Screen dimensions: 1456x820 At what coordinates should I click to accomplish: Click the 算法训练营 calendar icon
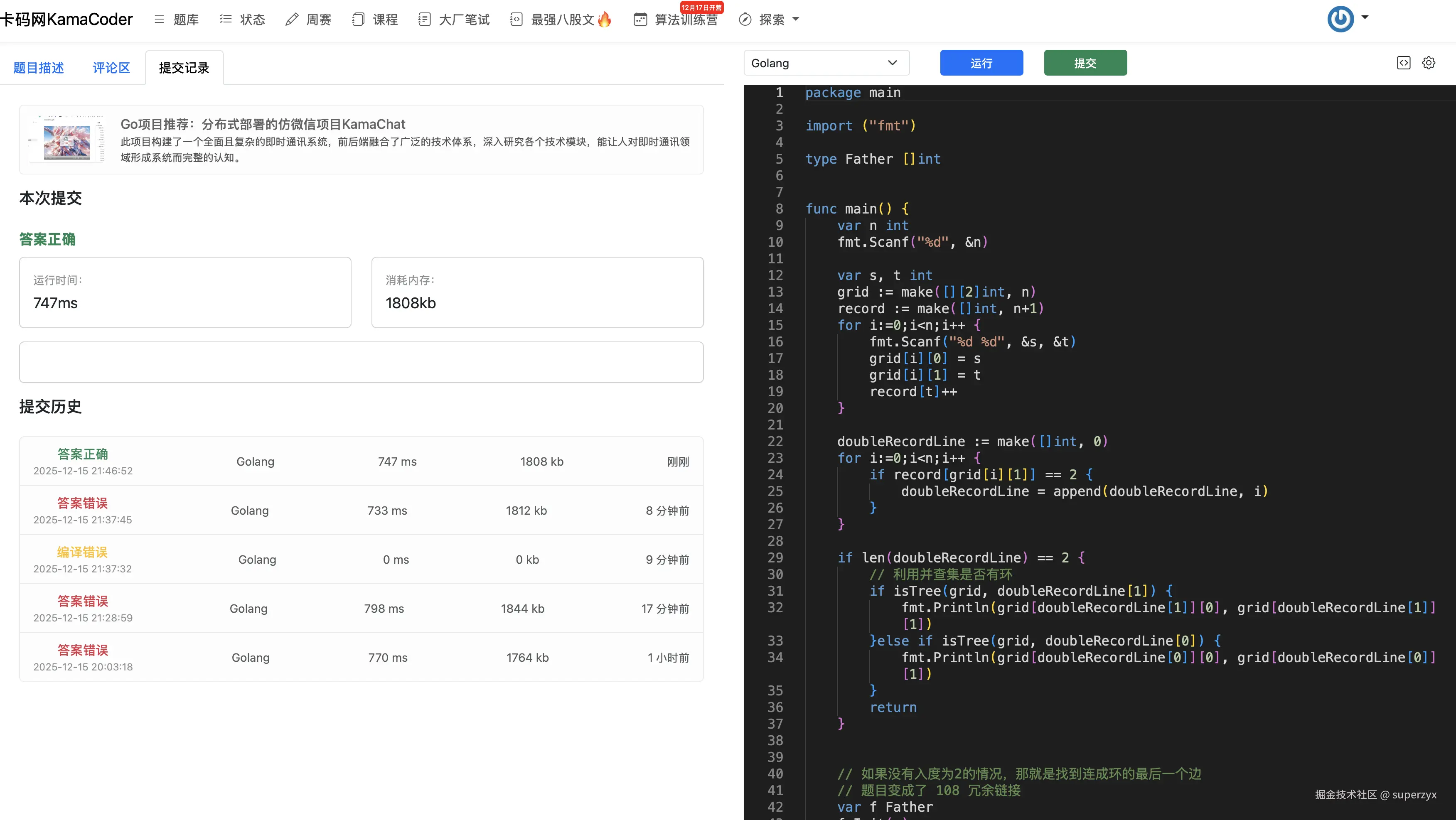point(640,20)
